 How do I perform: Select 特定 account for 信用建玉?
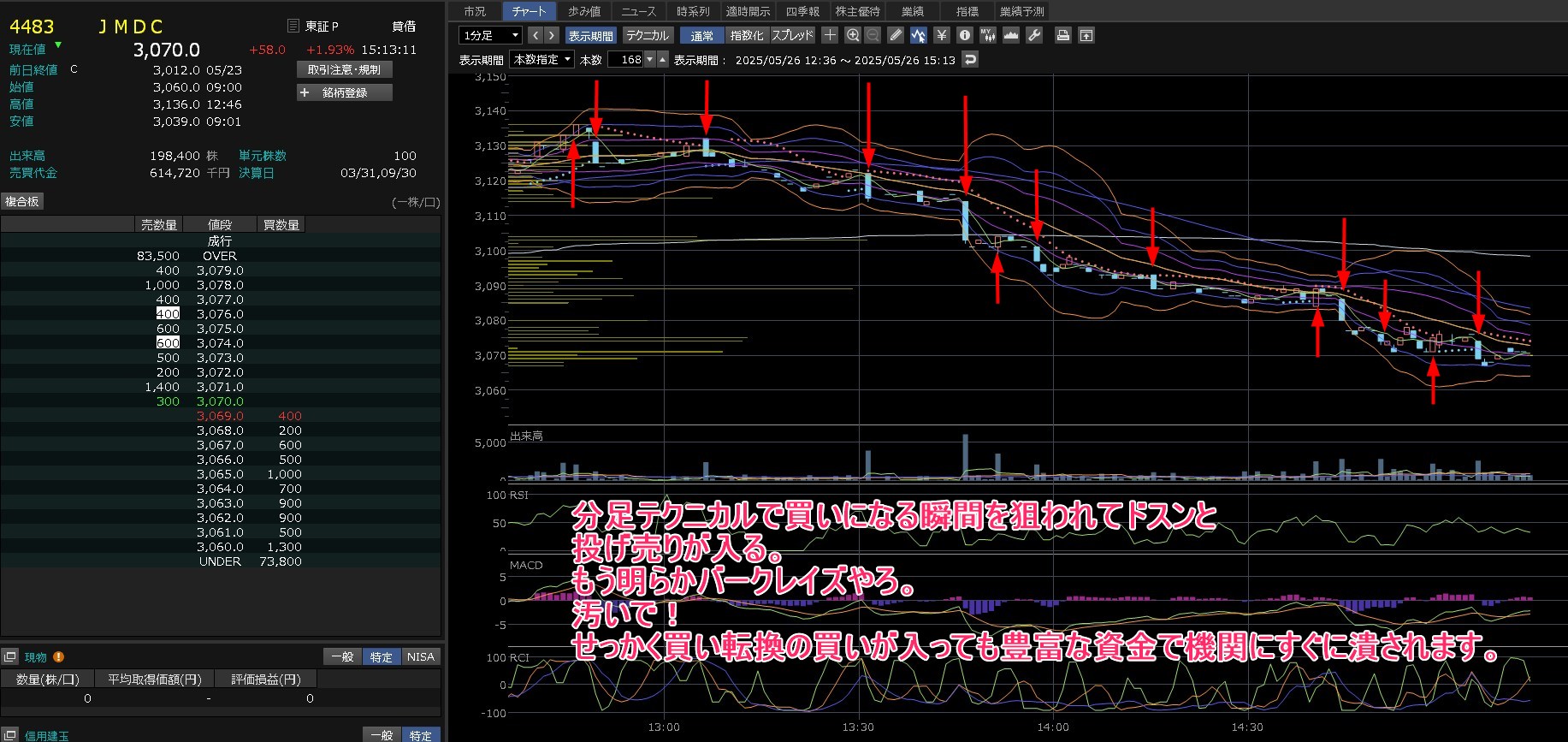(x=421, y=735)
